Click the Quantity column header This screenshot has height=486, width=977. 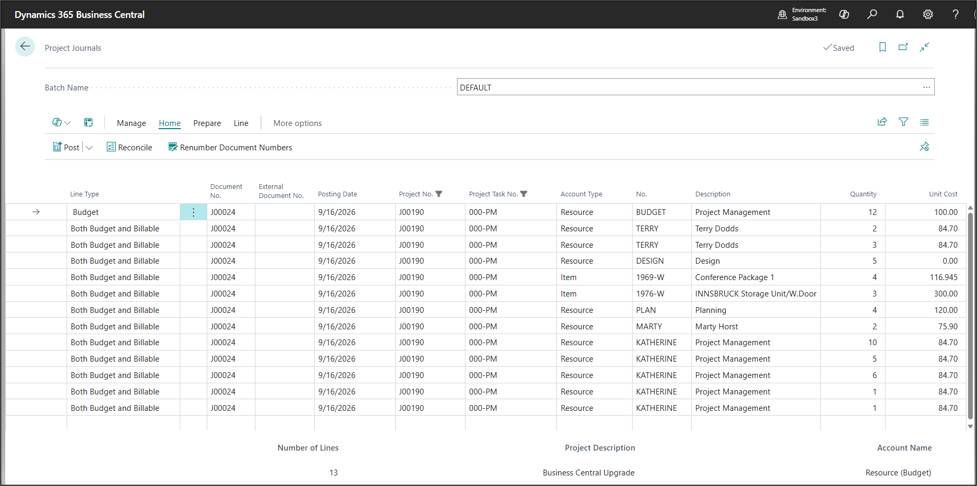(863, 194)
